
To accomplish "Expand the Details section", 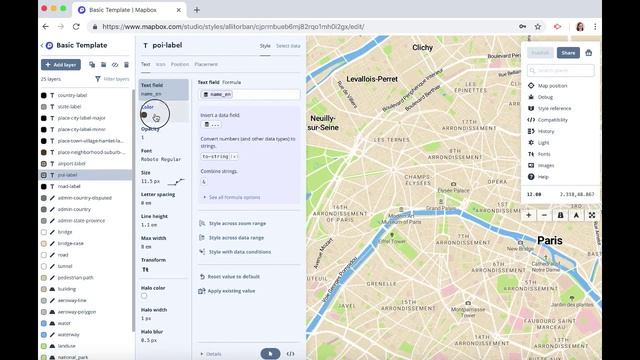I will point(211,354).
